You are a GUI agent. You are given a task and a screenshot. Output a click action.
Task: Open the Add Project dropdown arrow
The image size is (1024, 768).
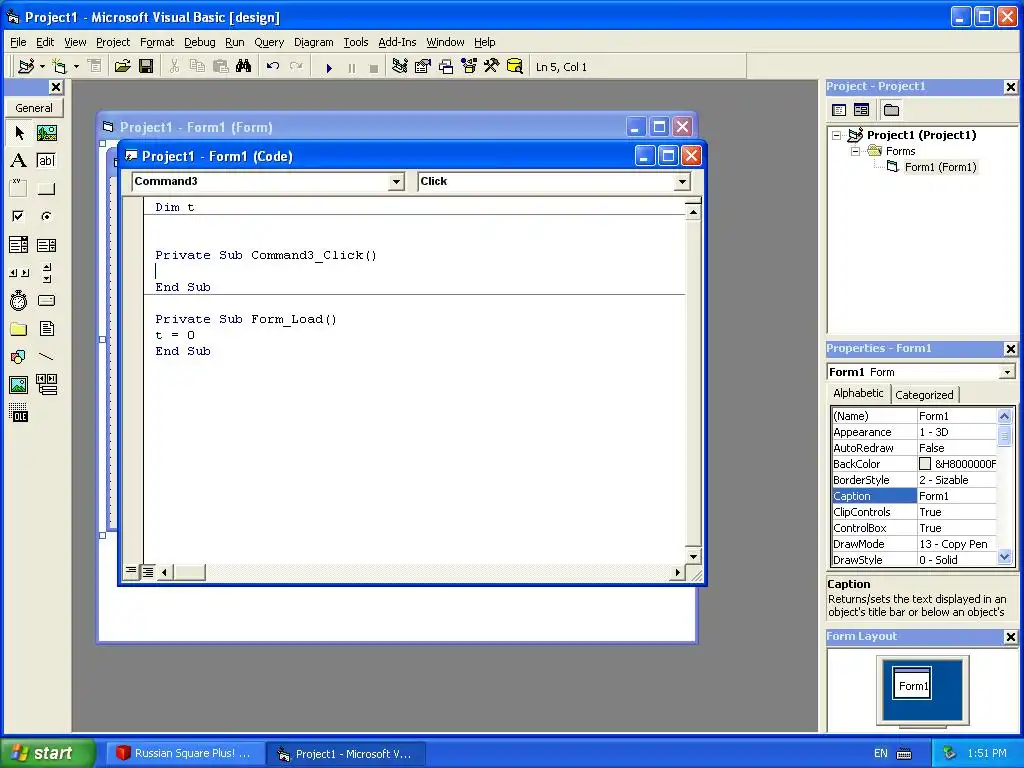pos(42,67)
